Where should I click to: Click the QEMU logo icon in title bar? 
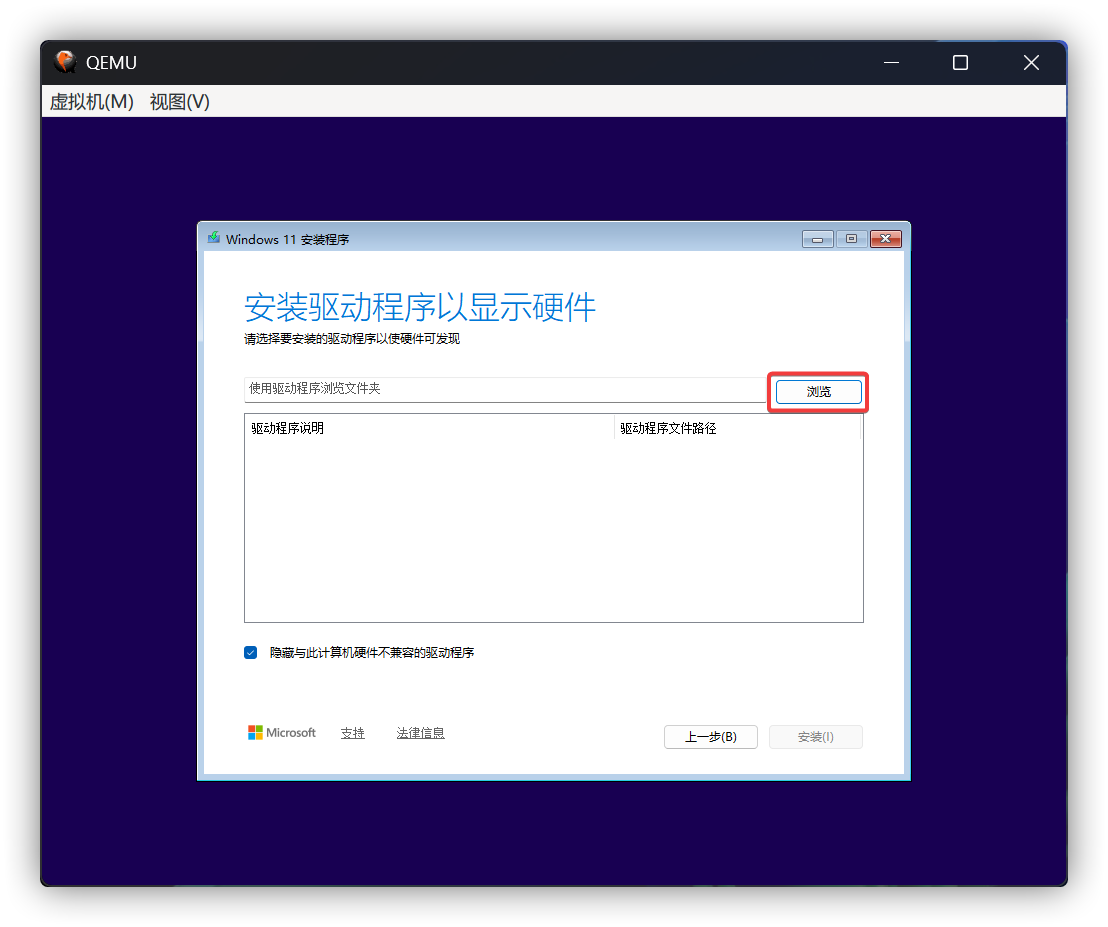click(65, 62)
